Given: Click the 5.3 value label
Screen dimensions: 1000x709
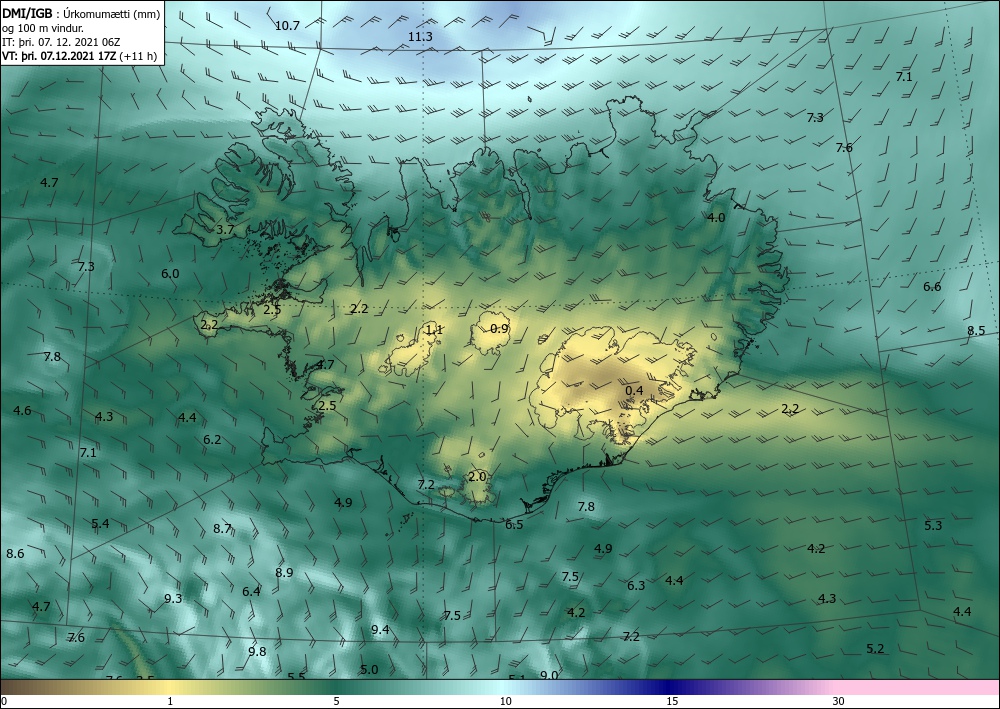Looking at the screenshot, I should click(x=932, y=525).
